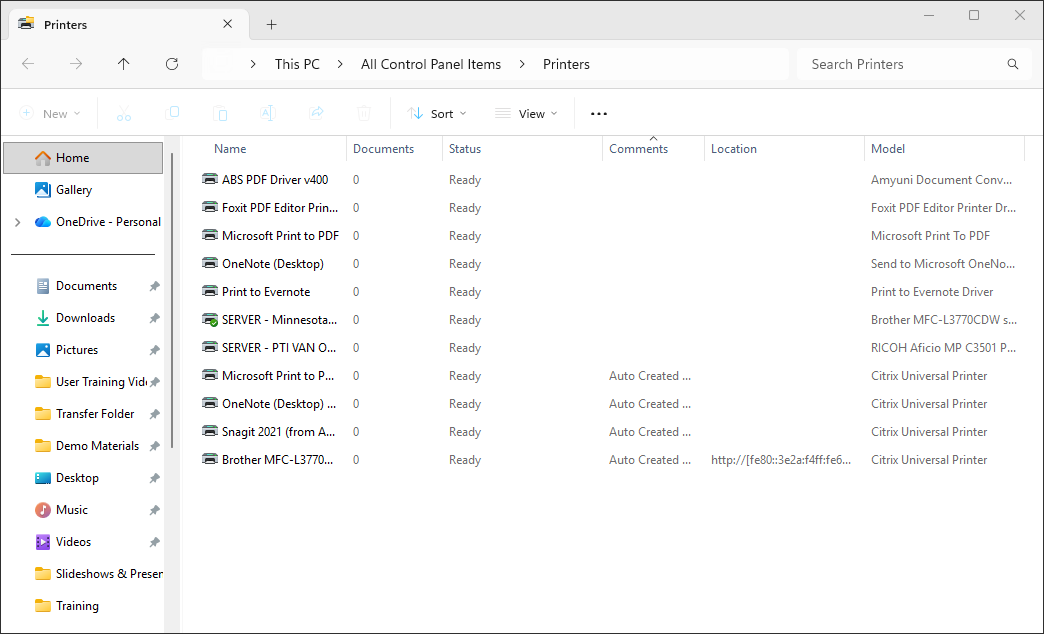
Task: Select ABS PDF Driver v400 printer icon
Action: 210,179
